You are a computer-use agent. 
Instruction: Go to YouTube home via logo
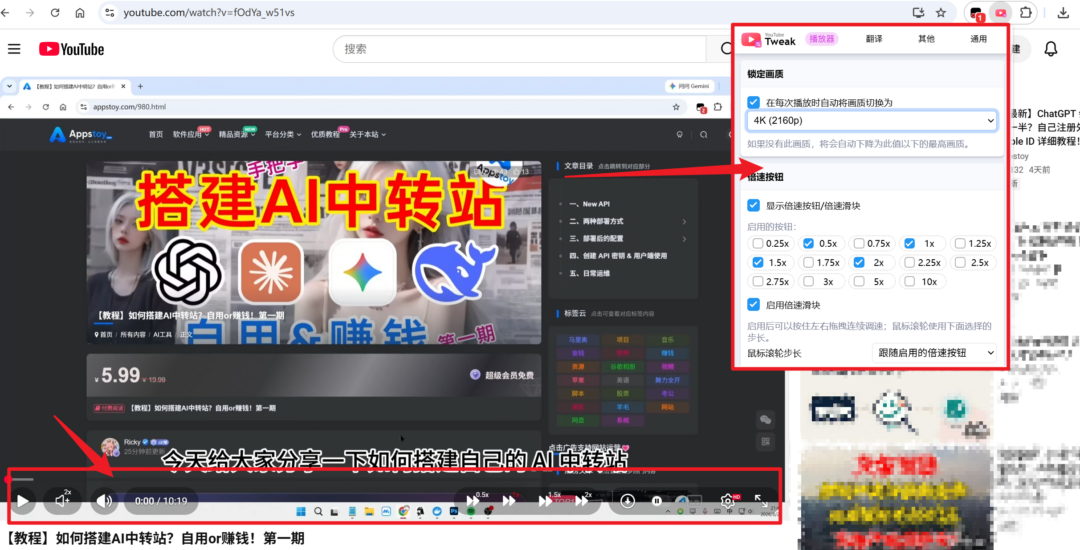(x=72, y=49)
